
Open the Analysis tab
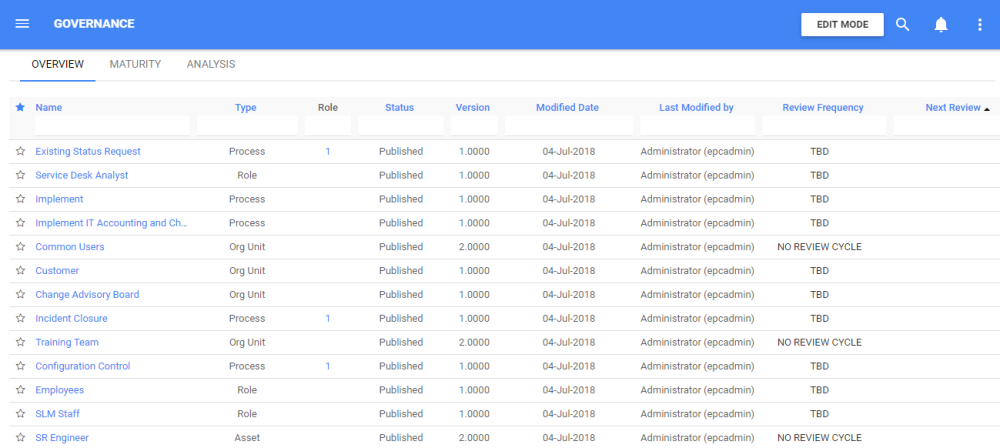point(211,64)
